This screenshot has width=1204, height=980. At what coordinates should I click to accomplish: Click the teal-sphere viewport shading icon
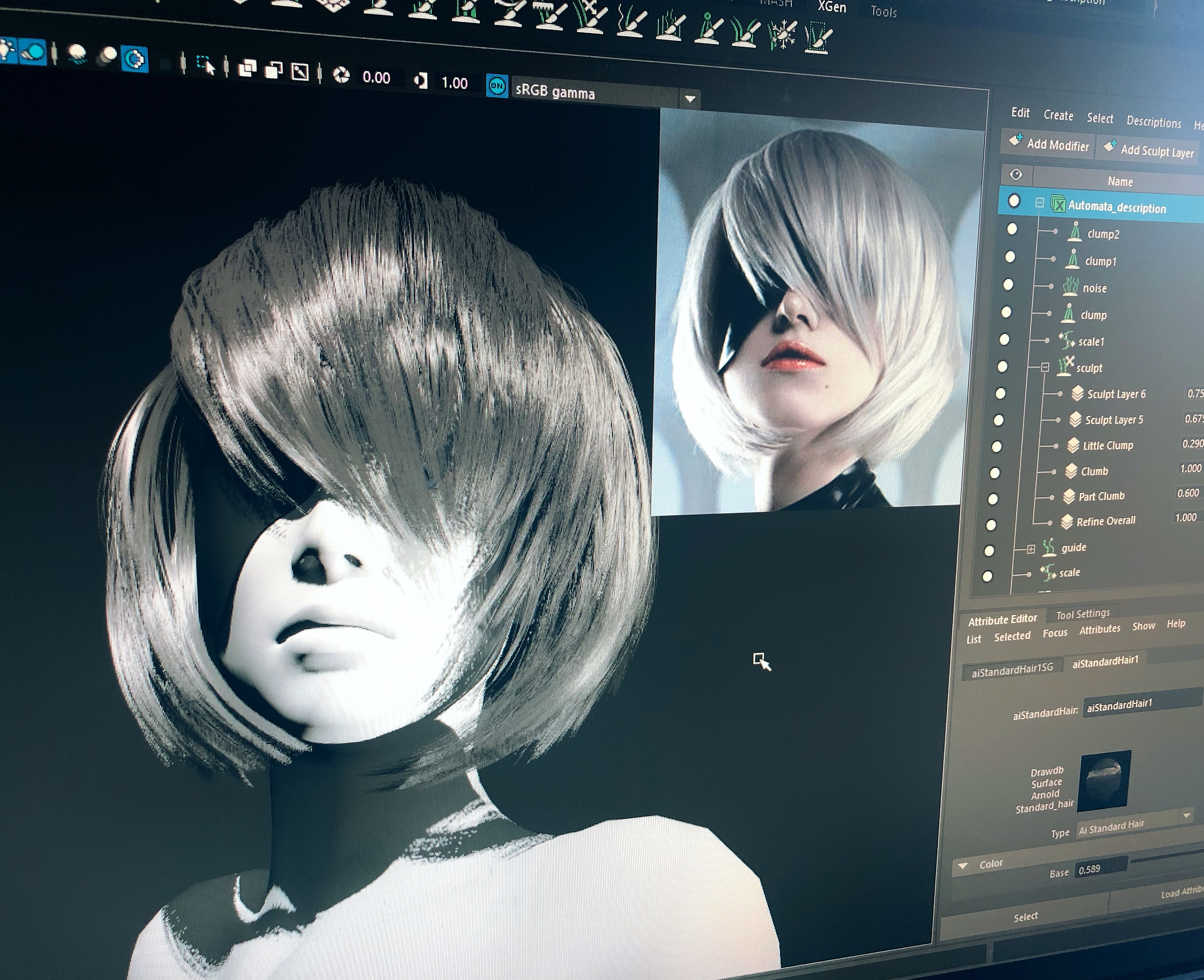[x=32, y=53]
